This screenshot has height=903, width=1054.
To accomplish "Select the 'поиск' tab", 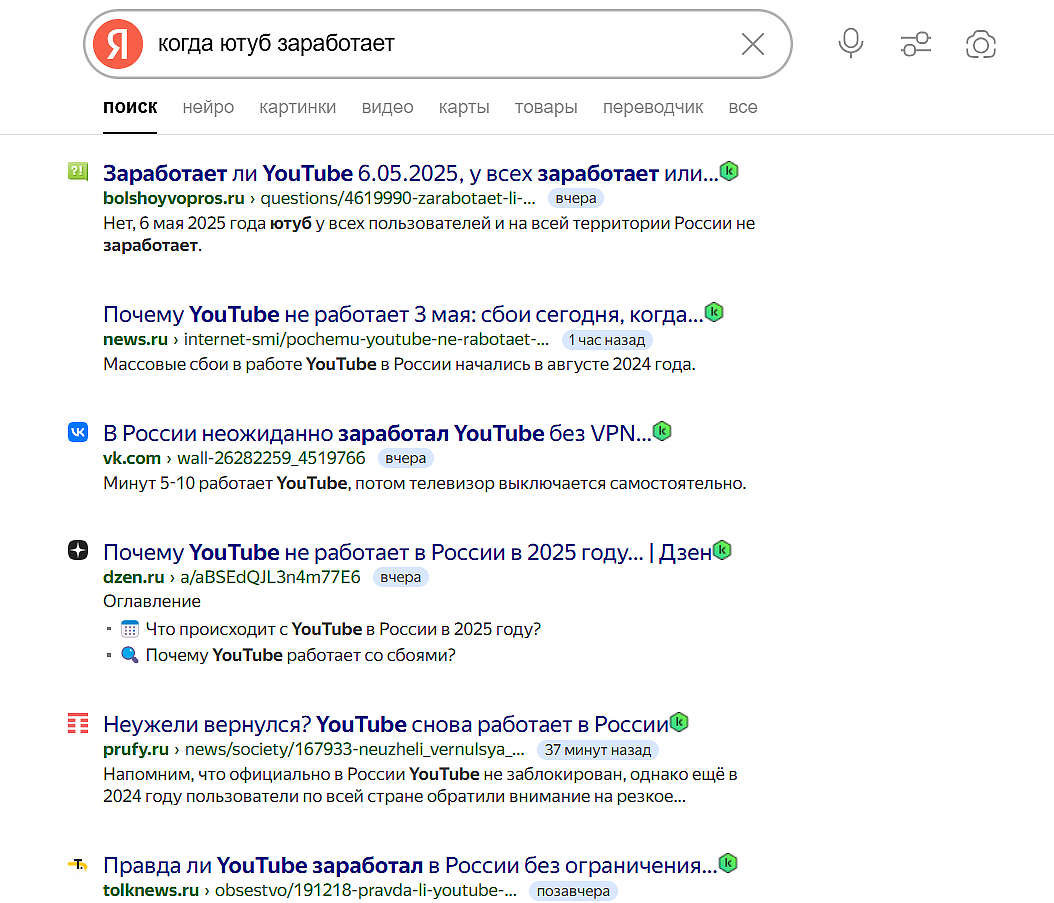I will [130, 107].
